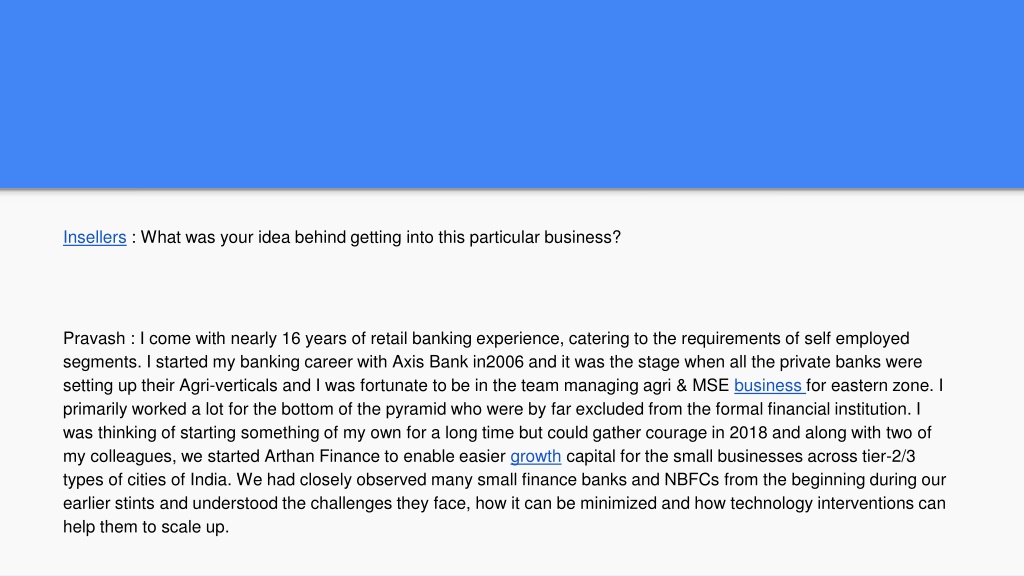The image size is (1024, 576).
Task: Open the 'growth' hyperlink
Action: [x=536, y=456]
